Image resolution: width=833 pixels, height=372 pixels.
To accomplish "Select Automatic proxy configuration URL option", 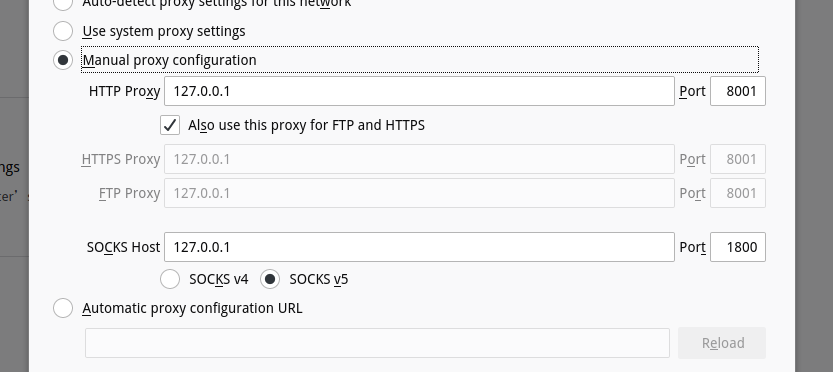I will (x=63, y=308).
